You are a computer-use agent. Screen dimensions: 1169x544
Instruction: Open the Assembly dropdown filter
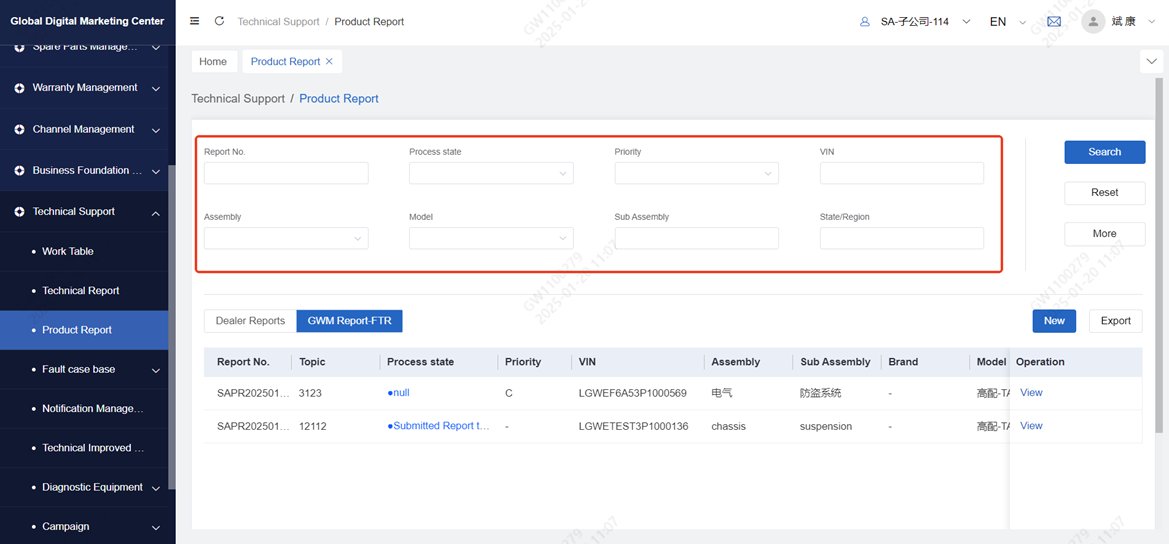click(286, 238)
